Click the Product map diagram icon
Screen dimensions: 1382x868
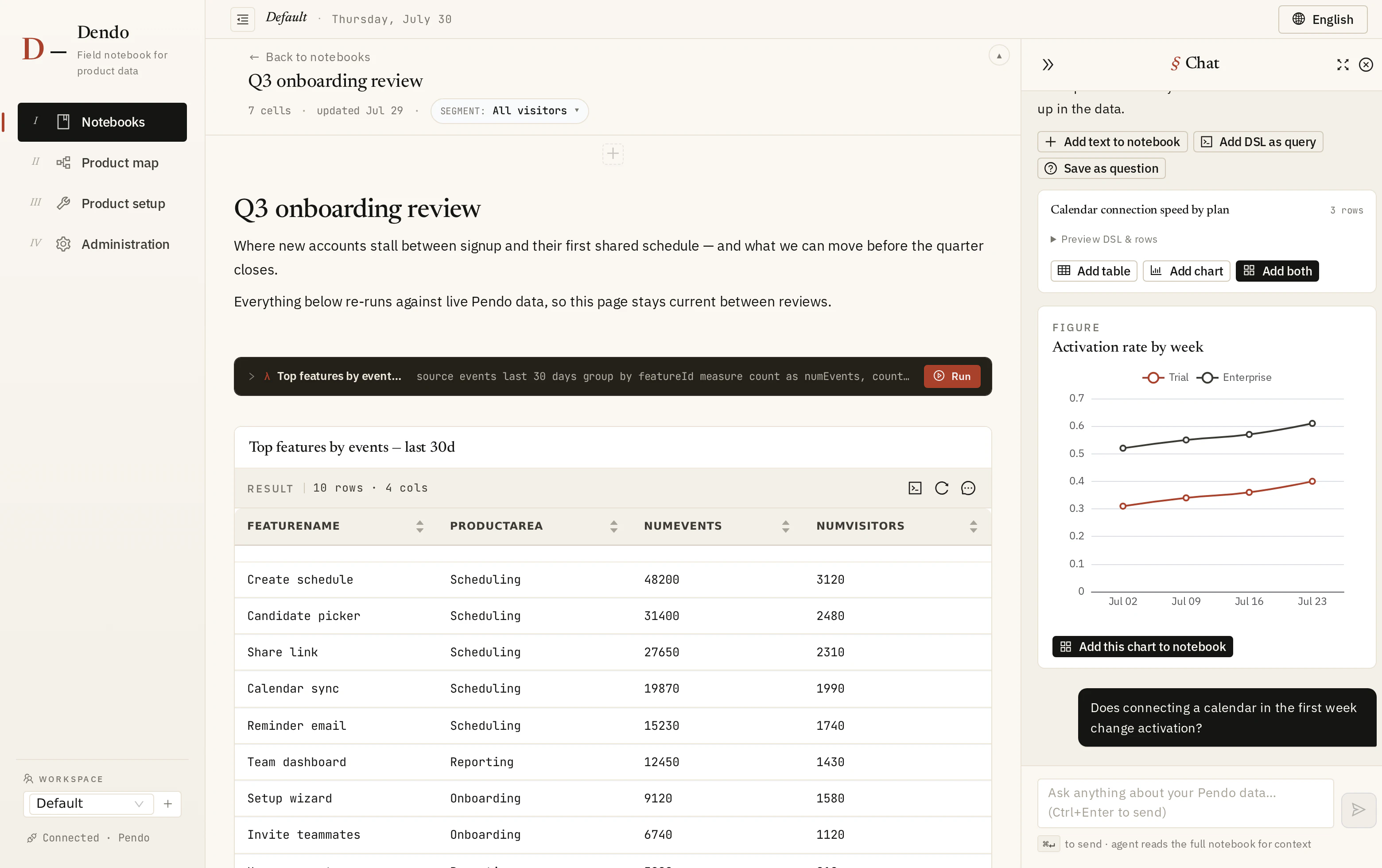coord(63,163)
